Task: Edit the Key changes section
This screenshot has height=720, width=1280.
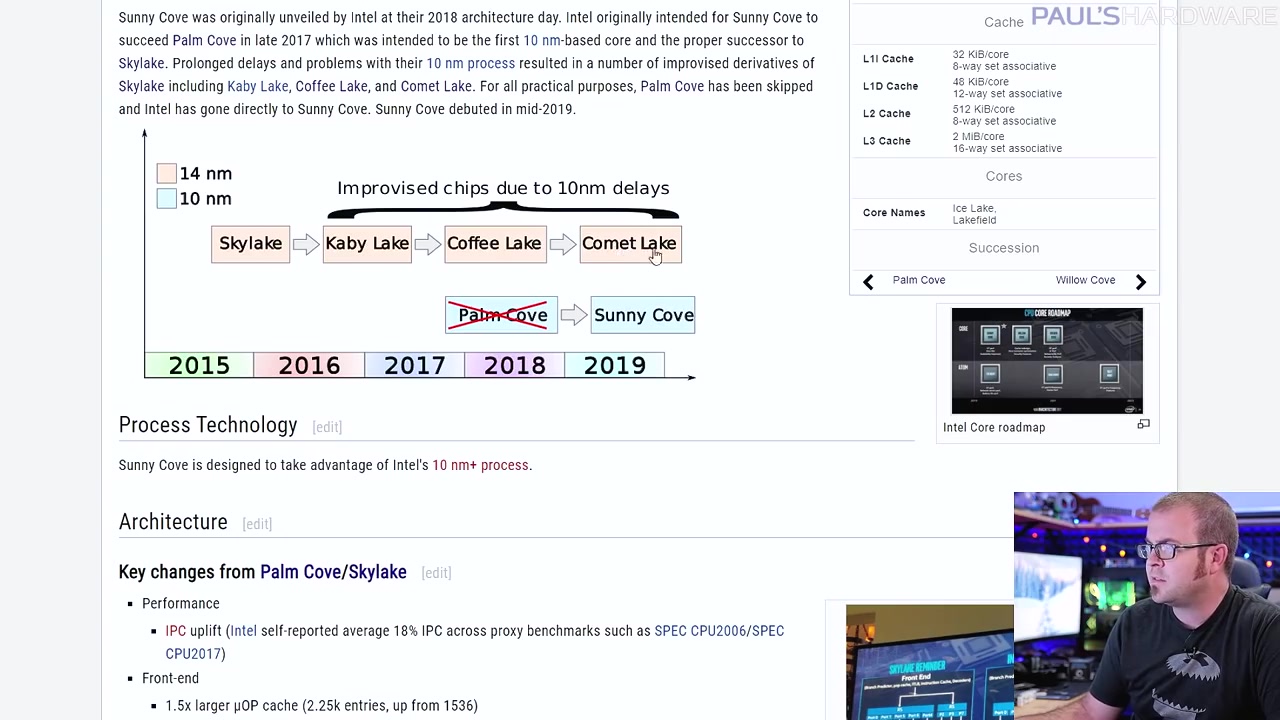Action: [436, 573]
